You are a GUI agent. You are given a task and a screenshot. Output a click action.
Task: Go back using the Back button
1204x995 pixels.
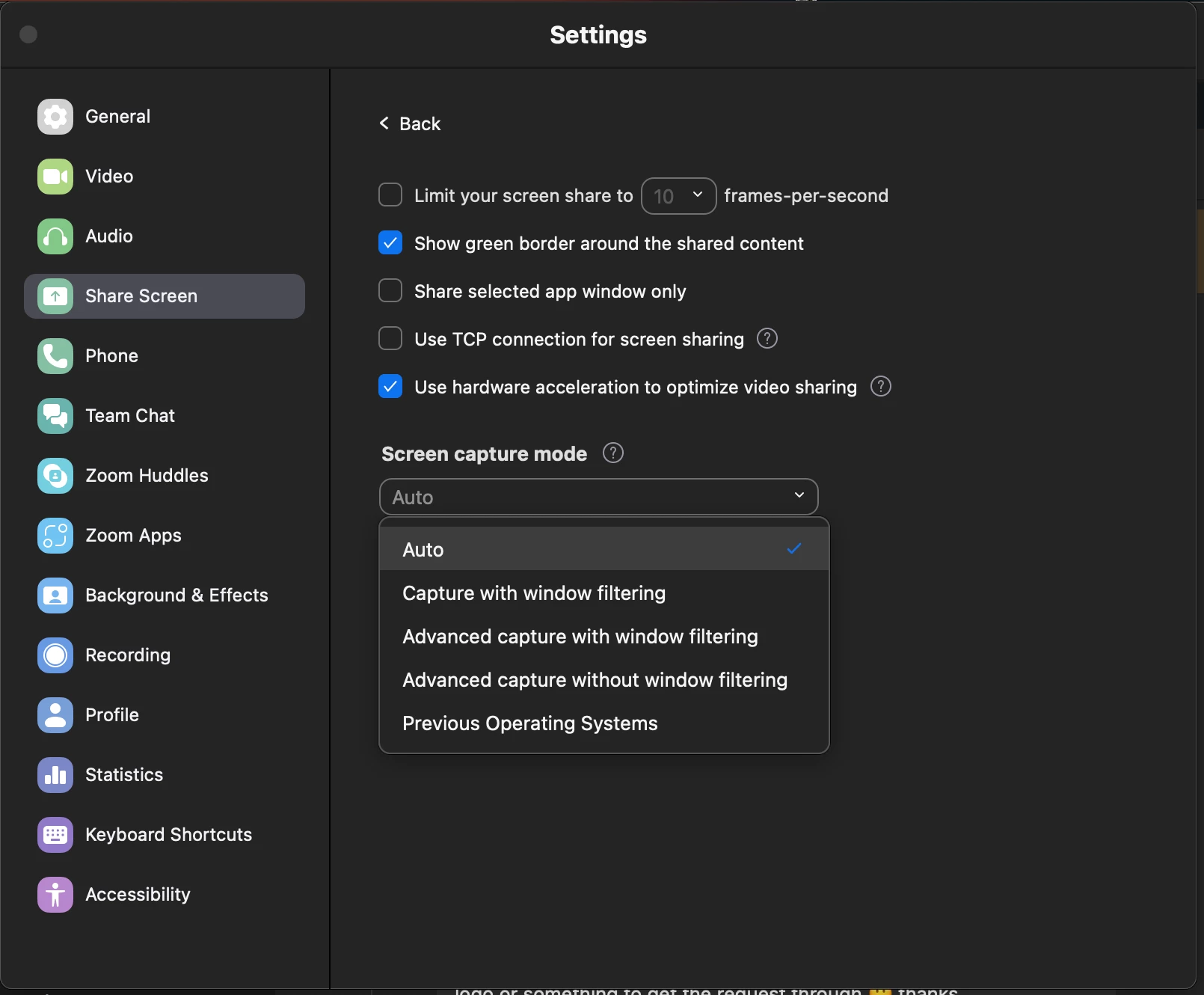411,123
